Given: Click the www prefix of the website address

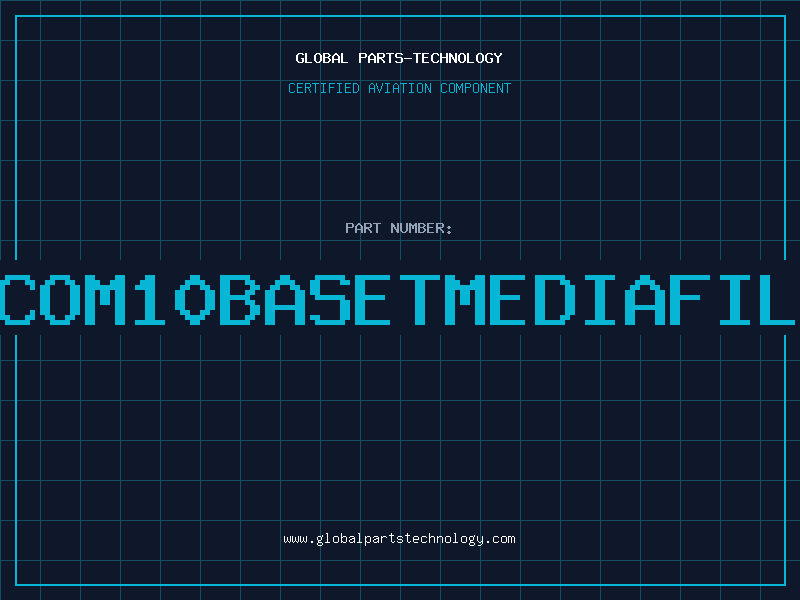Looking at the screenshot, I should pyautogui.click(x=295, y=539).
